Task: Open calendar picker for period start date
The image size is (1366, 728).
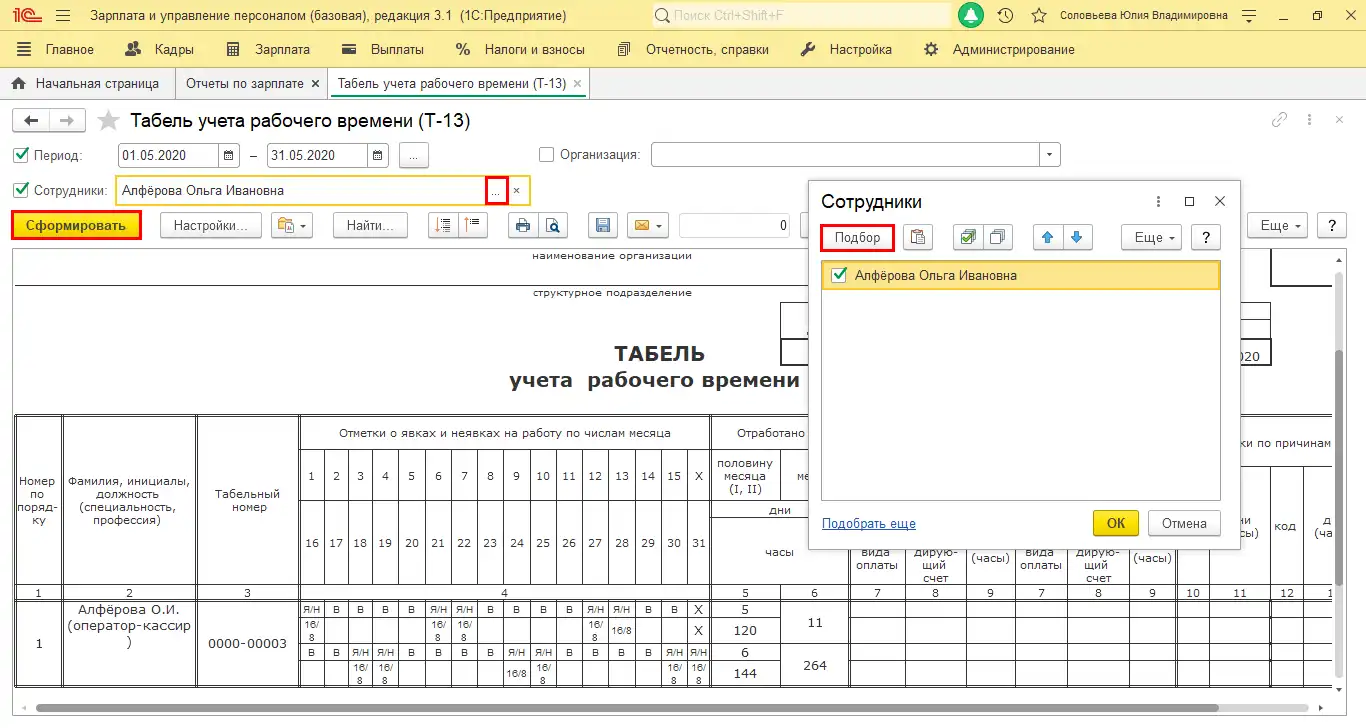Action: tap(227, 155)
